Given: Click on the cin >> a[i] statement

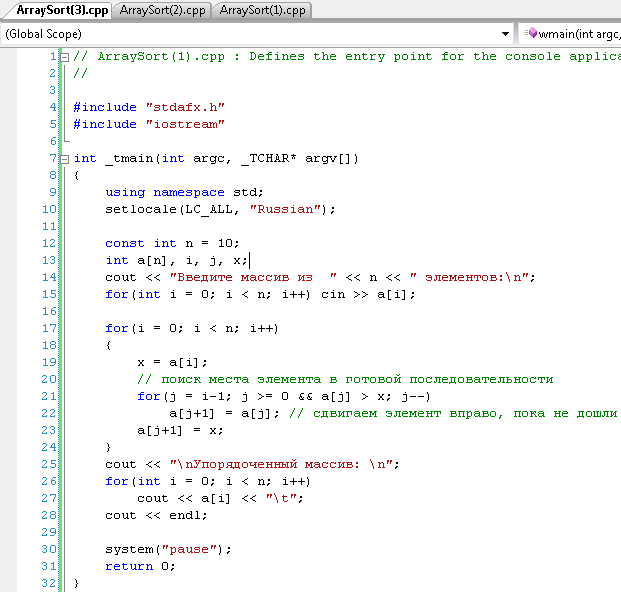Looking at the screenshot, I should [368, 295].
